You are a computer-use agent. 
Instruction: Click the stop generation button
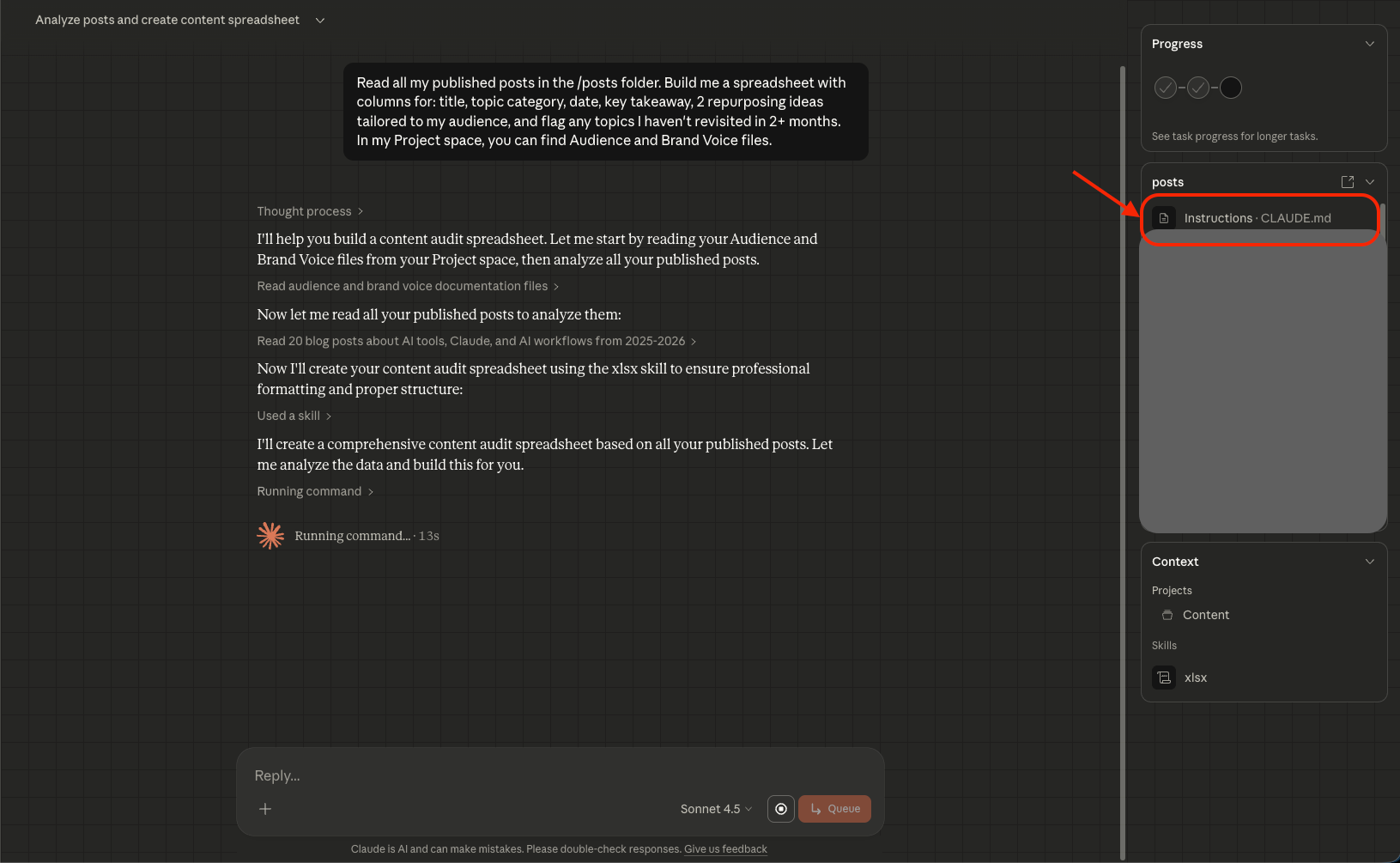pyautogui.click(x=781, y=809)
